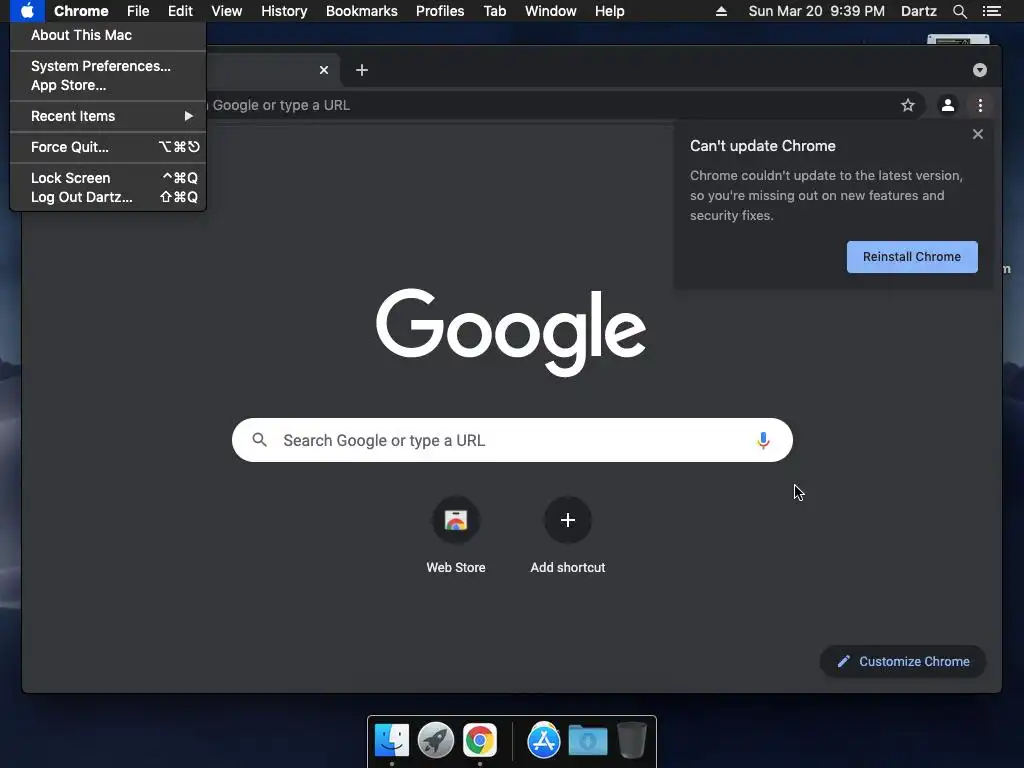Image resolution: width=1024 pixels, height=768 pixels.
Task: Open the History menu
Action: [284, 11]
